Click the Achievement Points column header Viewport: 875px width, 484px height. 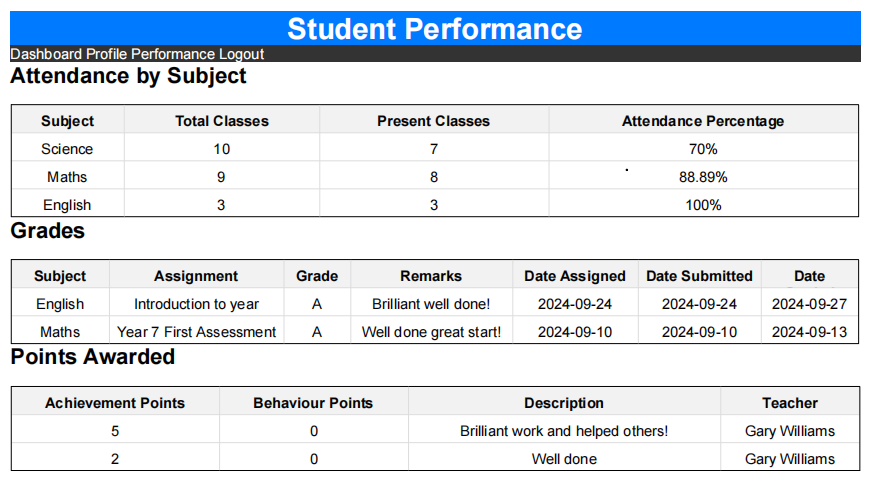coord(115,403)
